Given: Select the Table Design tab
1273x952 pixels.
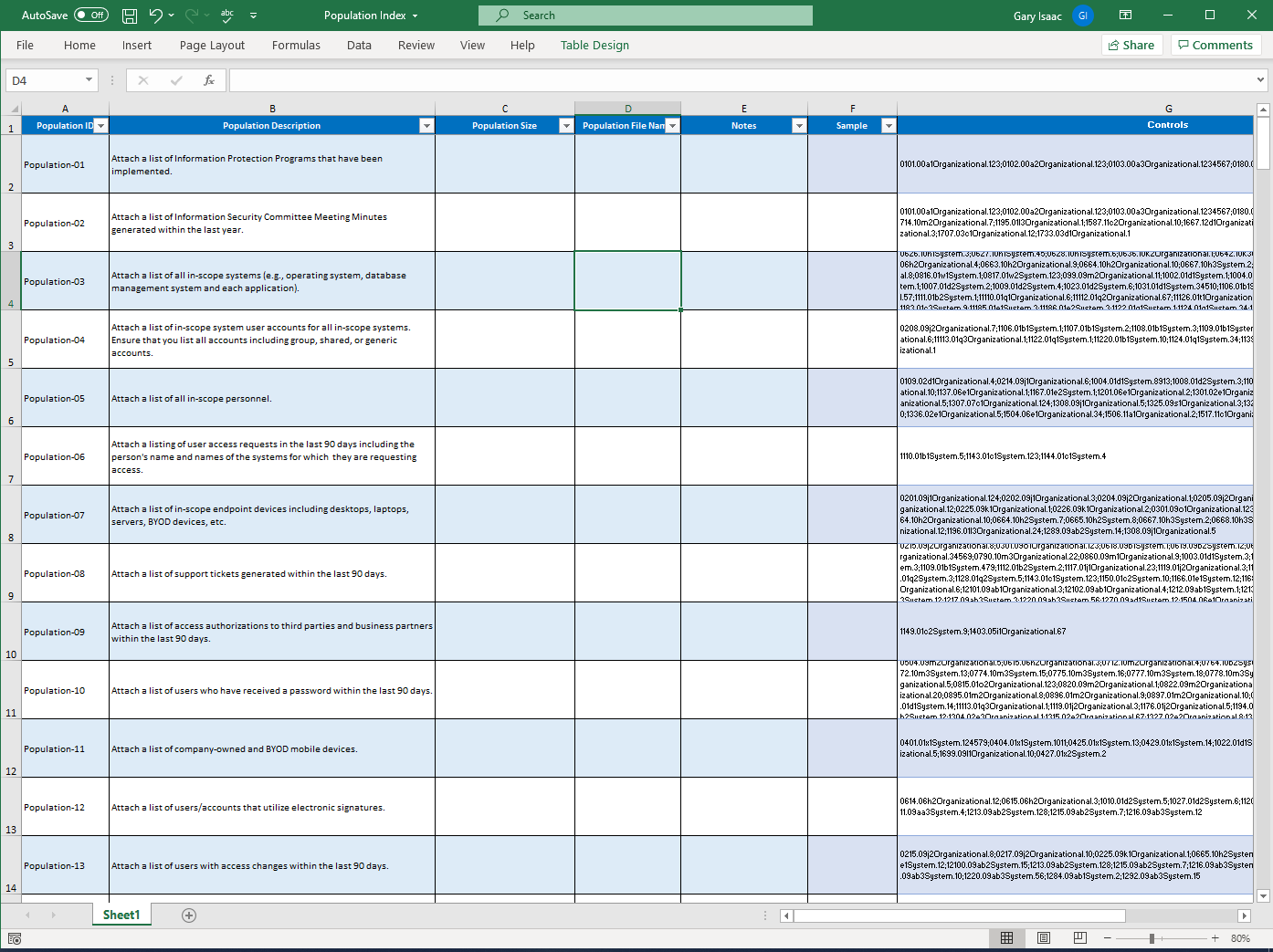Looking at the screenshot, I should (x=594, y=45).
